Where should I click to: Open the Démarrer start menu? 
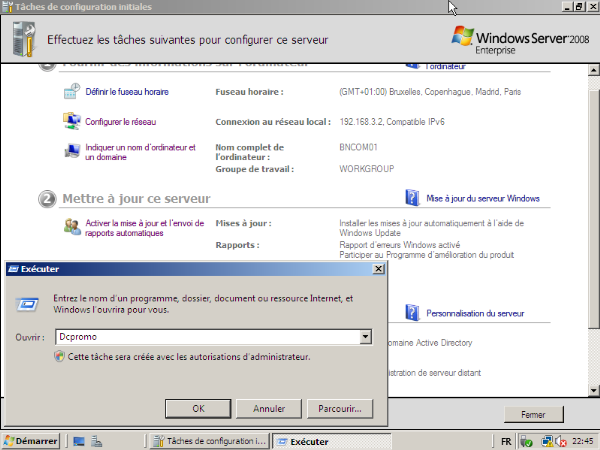point(31,441)
